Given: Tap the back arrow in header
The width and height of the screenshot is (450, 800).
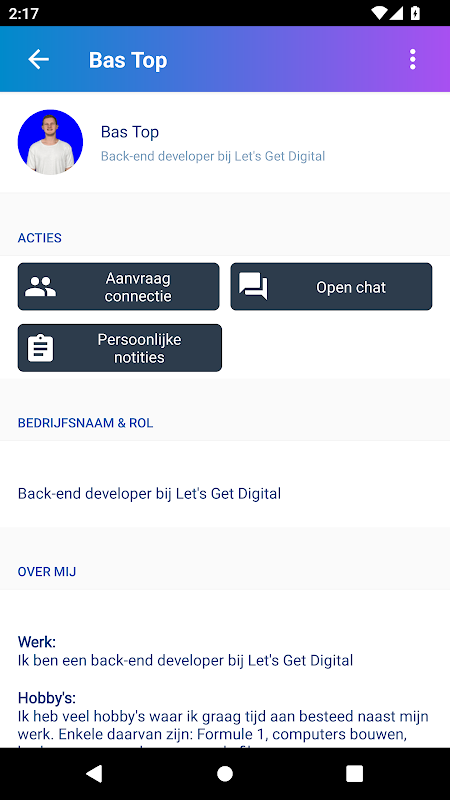Looking at the screenshot, I should click(38, 60).
